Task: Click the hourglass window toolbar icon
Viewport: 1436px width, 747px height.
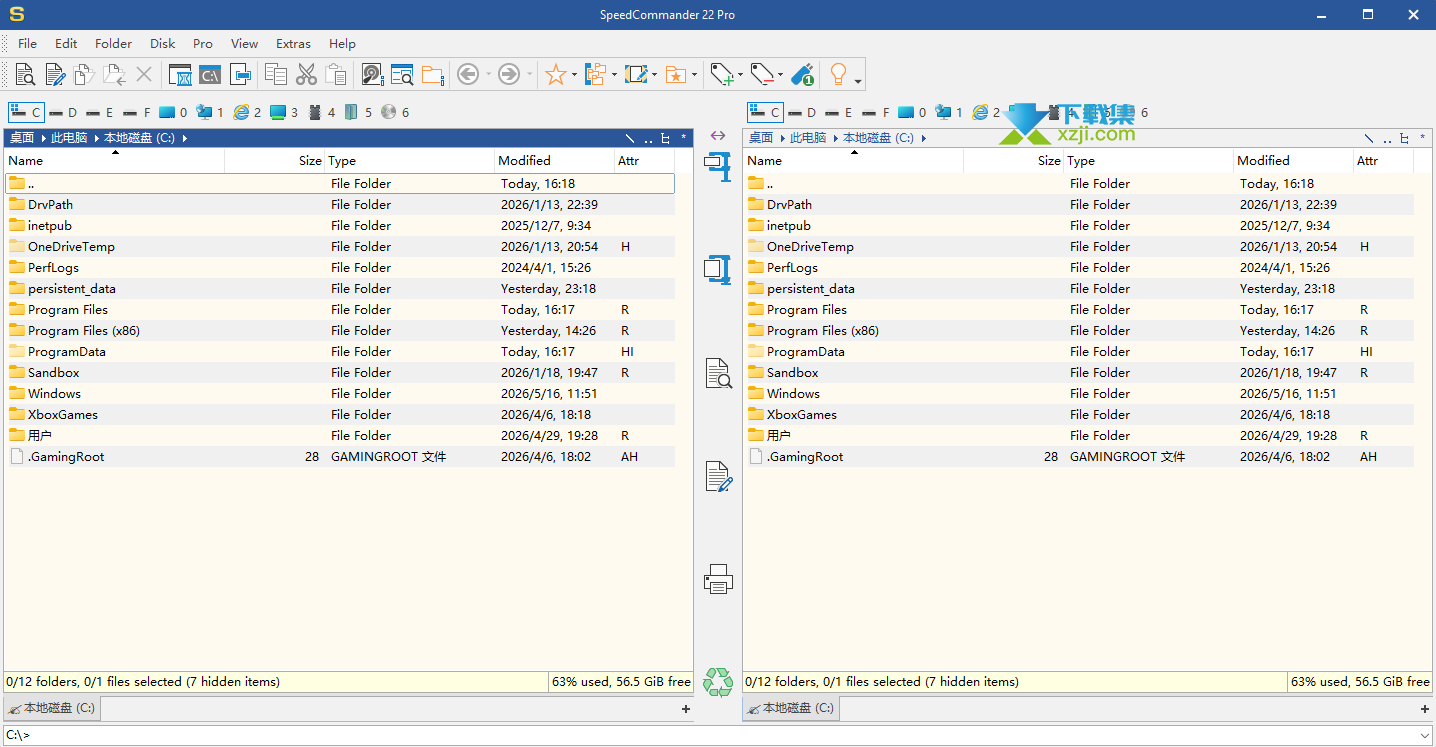Action: pos(180,74)
